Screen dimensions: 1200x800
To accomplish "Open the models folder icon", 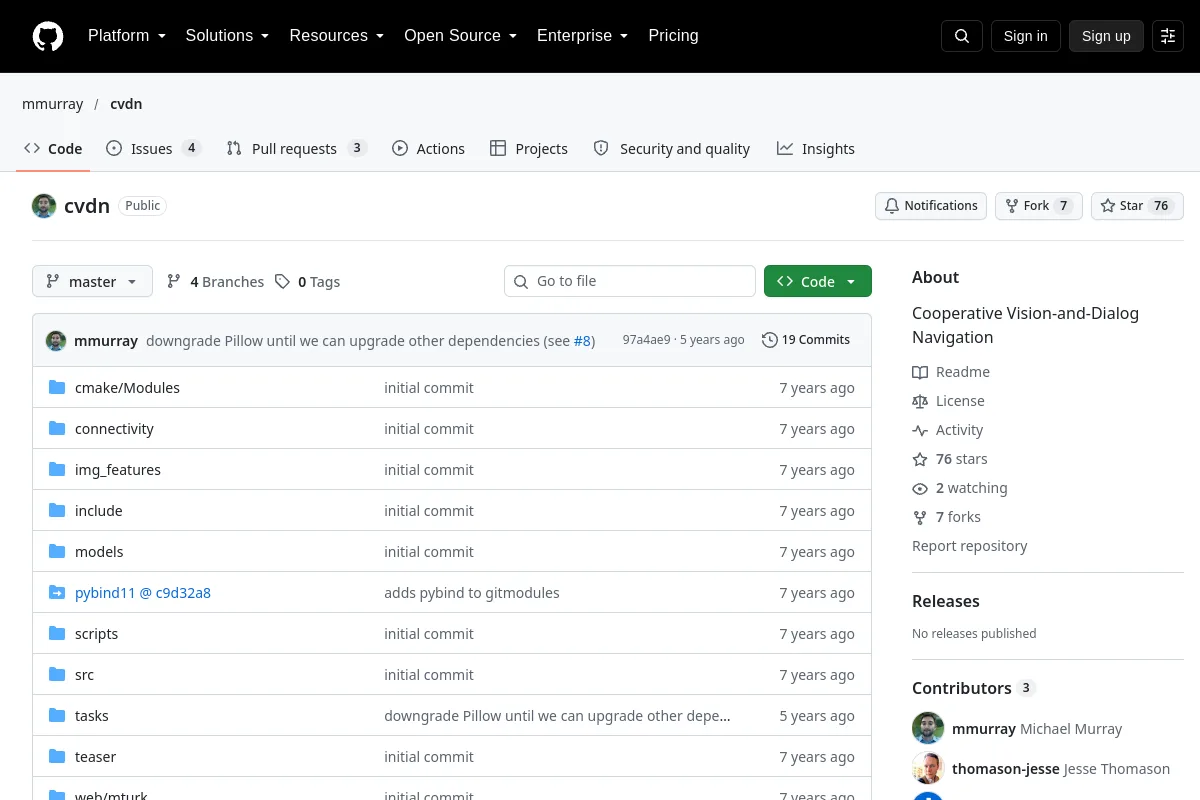I will pos(57,552).
